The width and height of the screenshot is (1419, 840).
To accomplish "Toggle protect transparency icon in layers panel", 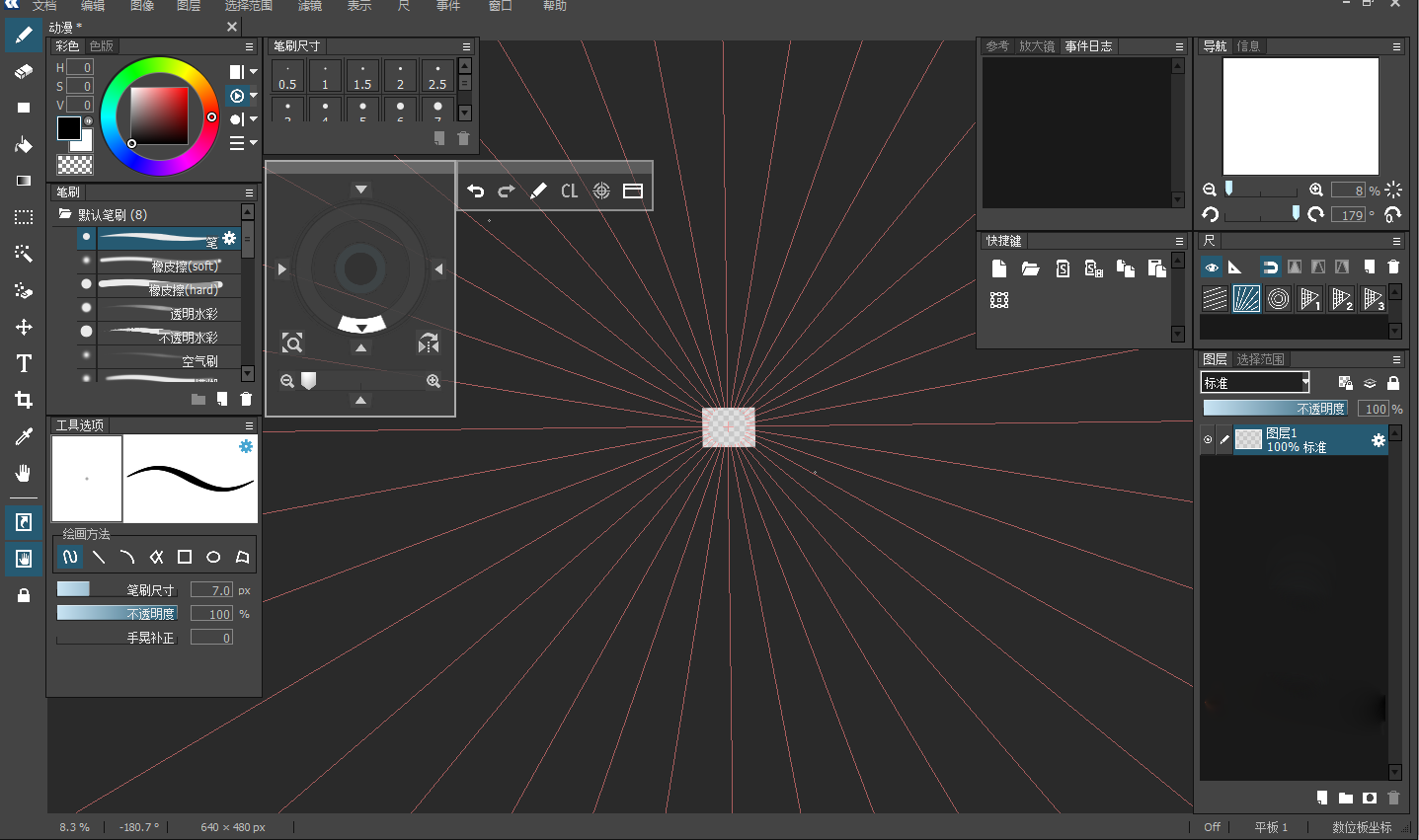I will click(1345, 383).
